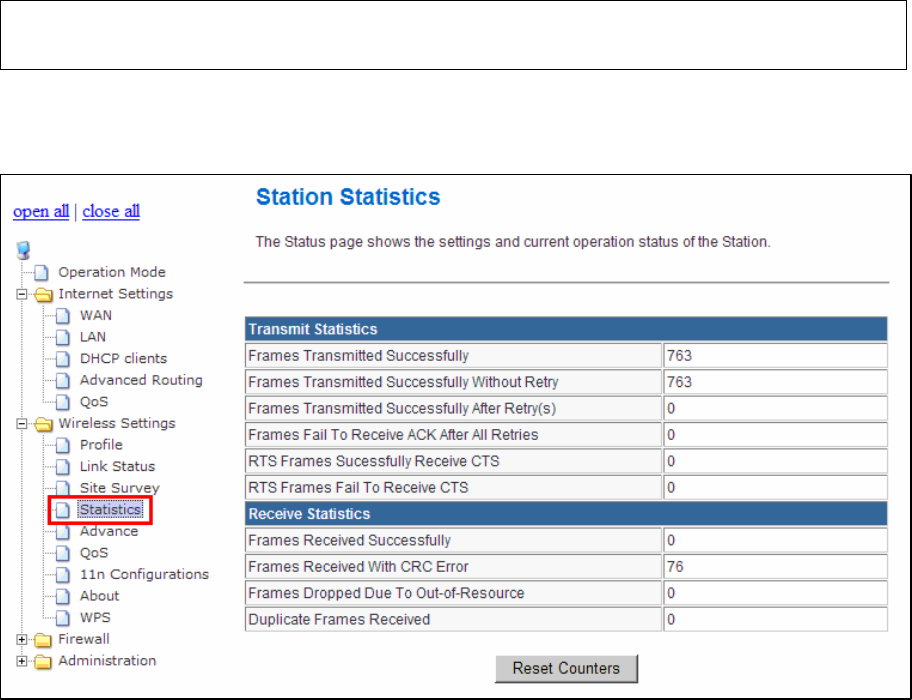Expand the Administration tree node
912x700 pixels.
(22, 661)
